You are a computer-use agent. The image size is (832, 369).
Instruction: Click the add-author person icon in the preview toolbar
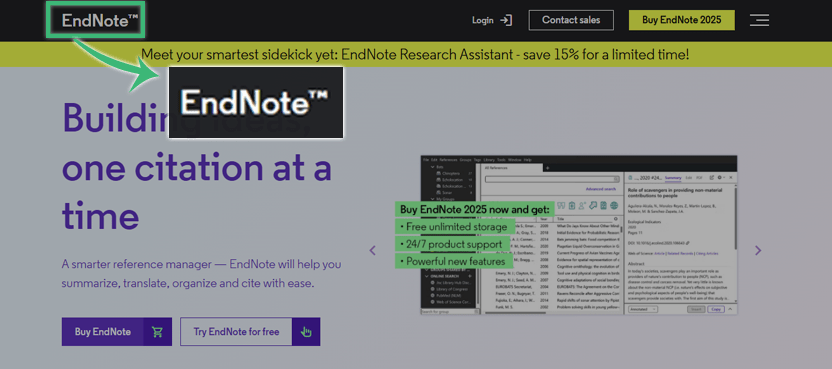click(x=582, y=205)
